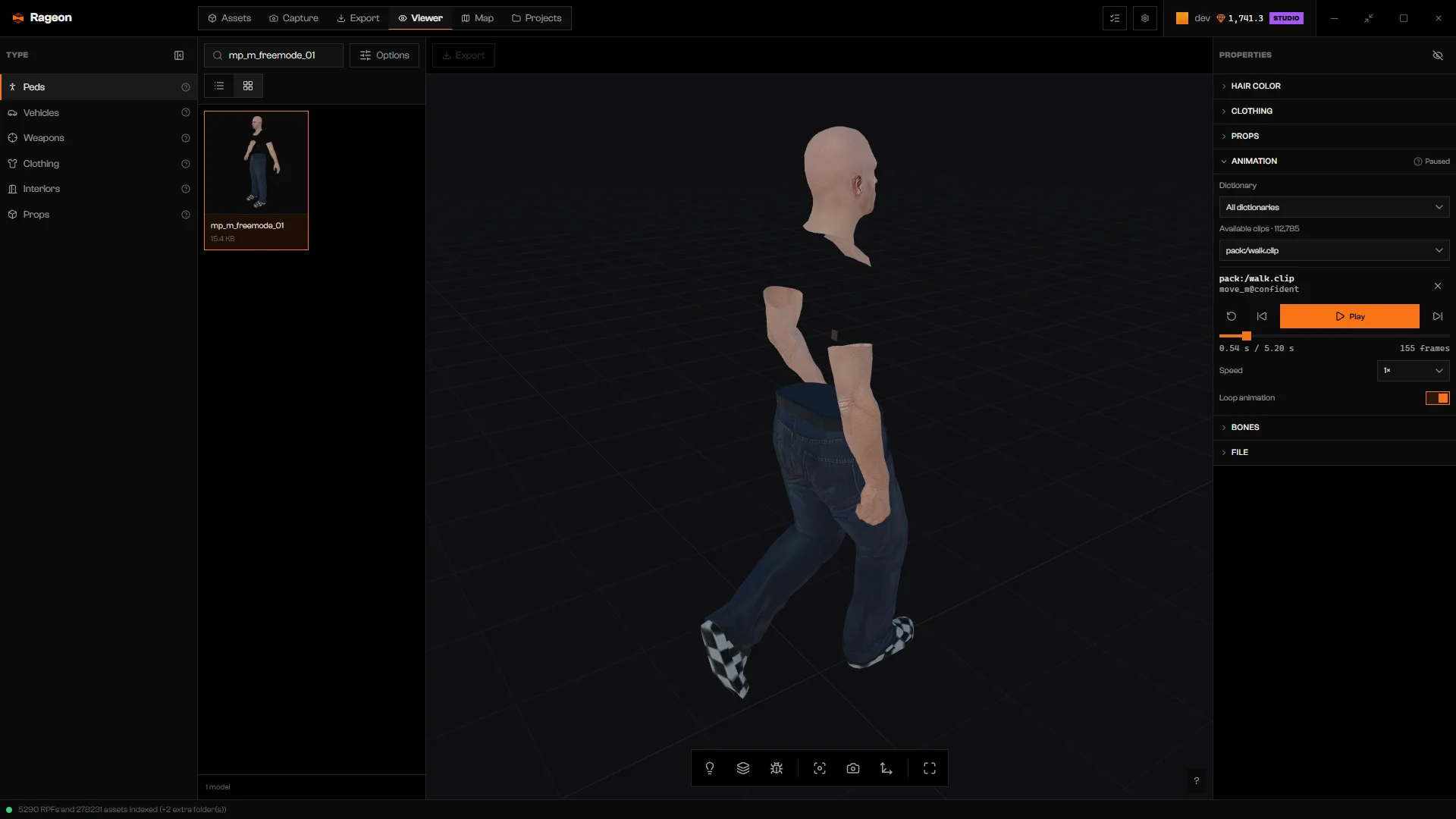The width and height of the screenshot is (1456, 819).
Task: Click the animation timeline scrubber
Action: coord(1334,336)
